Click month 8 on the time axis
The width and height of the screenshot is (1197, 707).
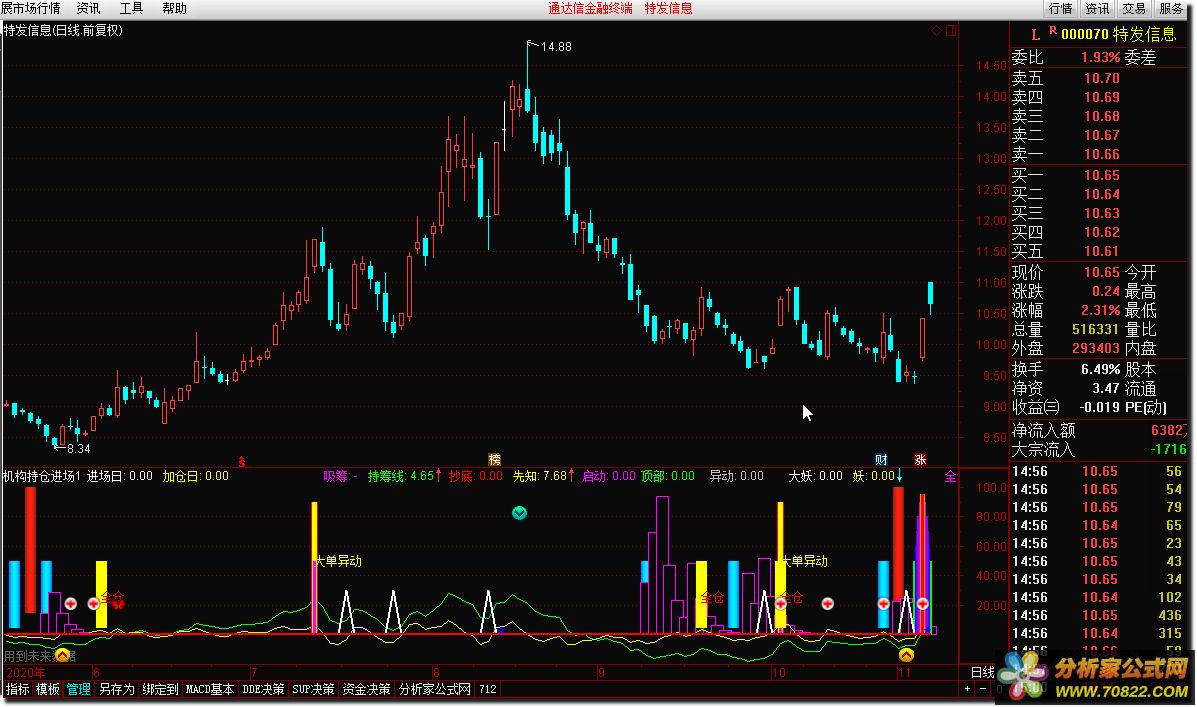pos(436,673)
